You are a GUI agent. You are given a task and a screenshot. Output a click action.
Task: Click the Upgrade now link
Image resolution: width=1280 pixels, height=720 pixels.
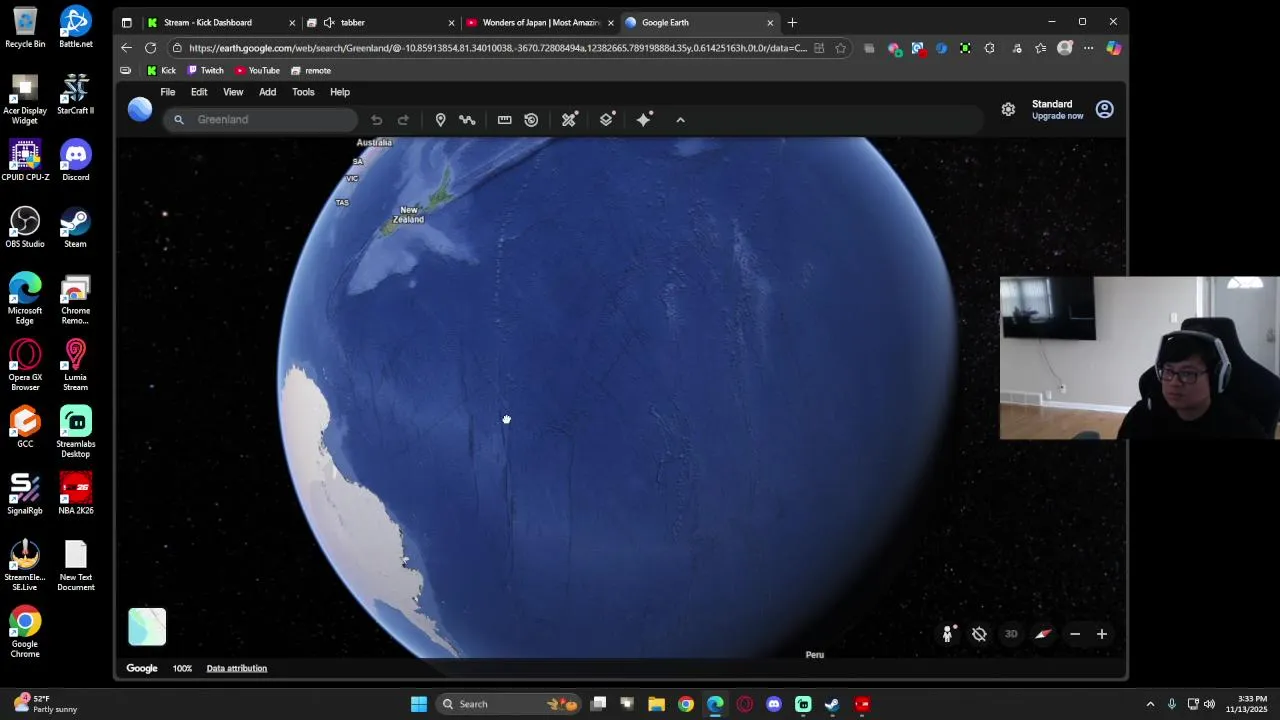pyautogui.click(x=1057, y=116)
